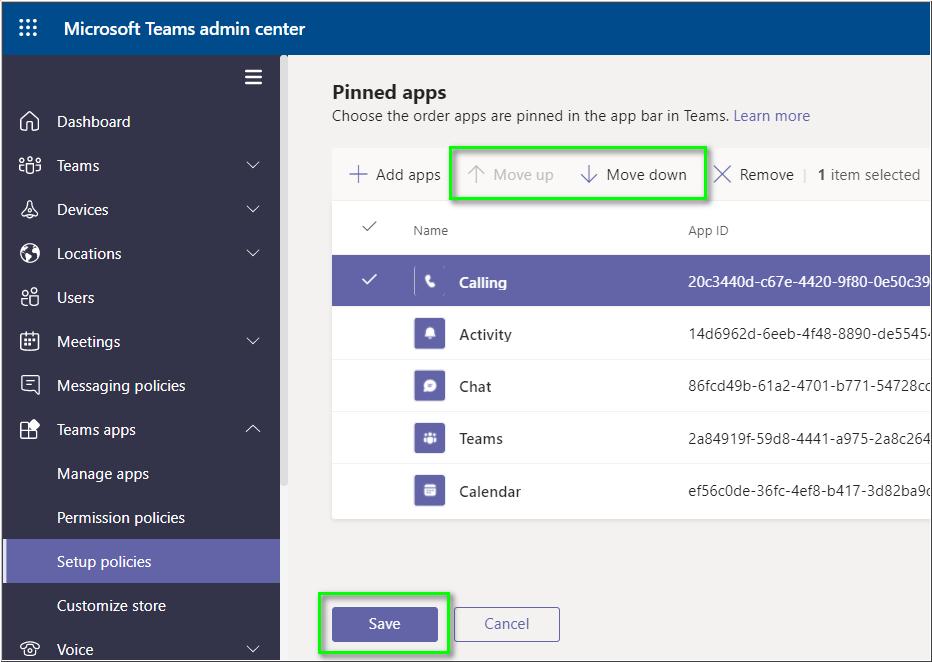Click the Chat app ID starting 86fcd49b
The width and height of the screenshot is (932, 662).
(x=808, y=386)
